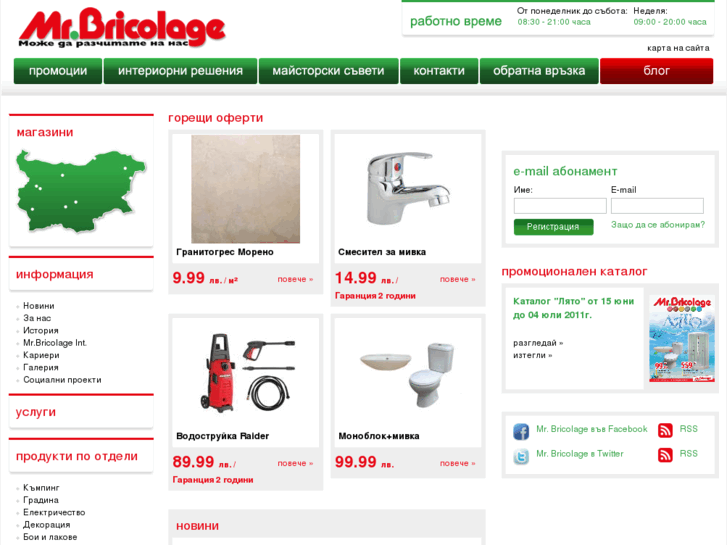Click the RSS icon beside Twitter link

tap(665, 455)
